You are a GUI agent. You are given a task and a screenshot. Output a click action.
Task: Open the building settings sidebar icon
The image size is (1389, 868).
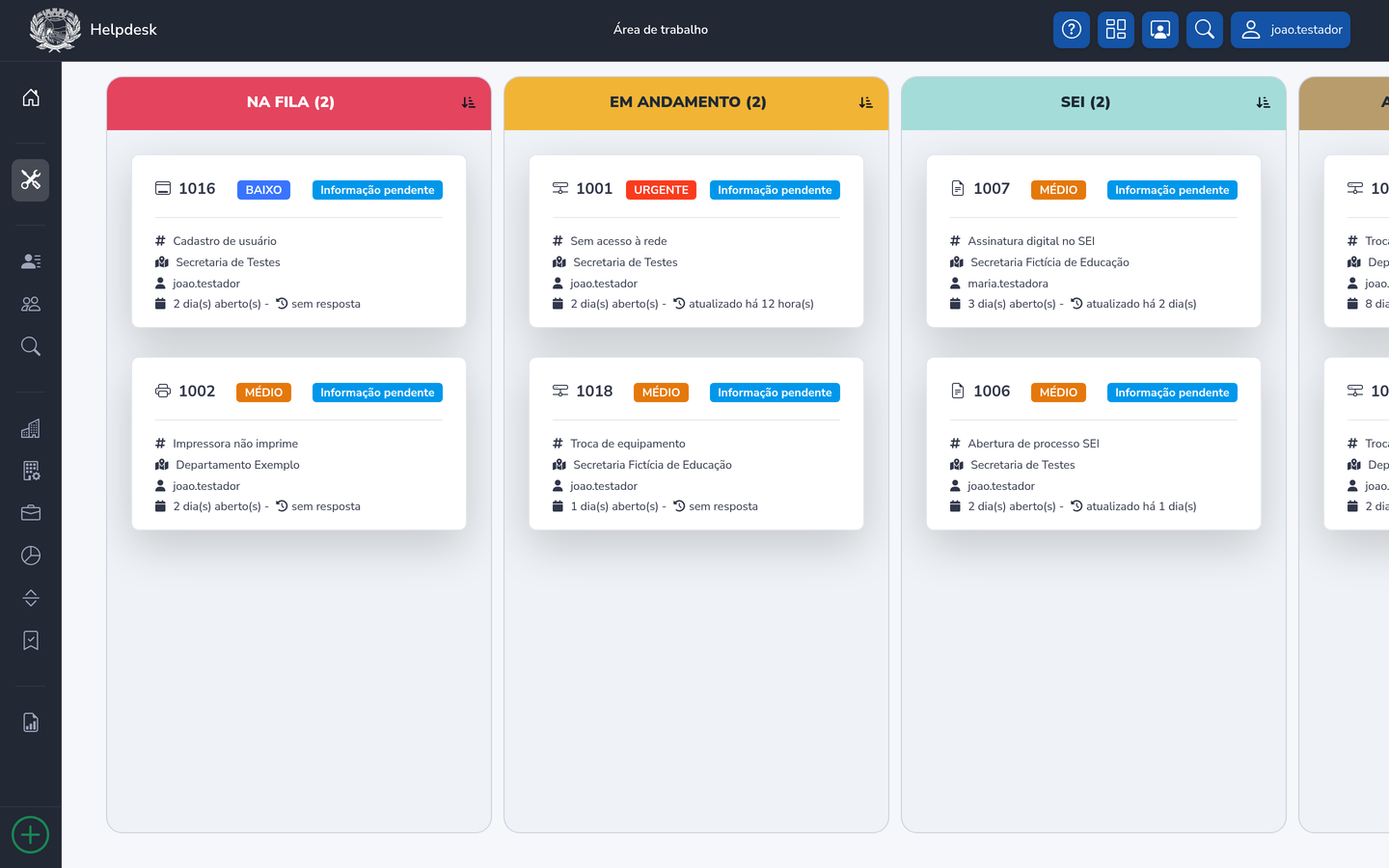(x=31, y=471)
